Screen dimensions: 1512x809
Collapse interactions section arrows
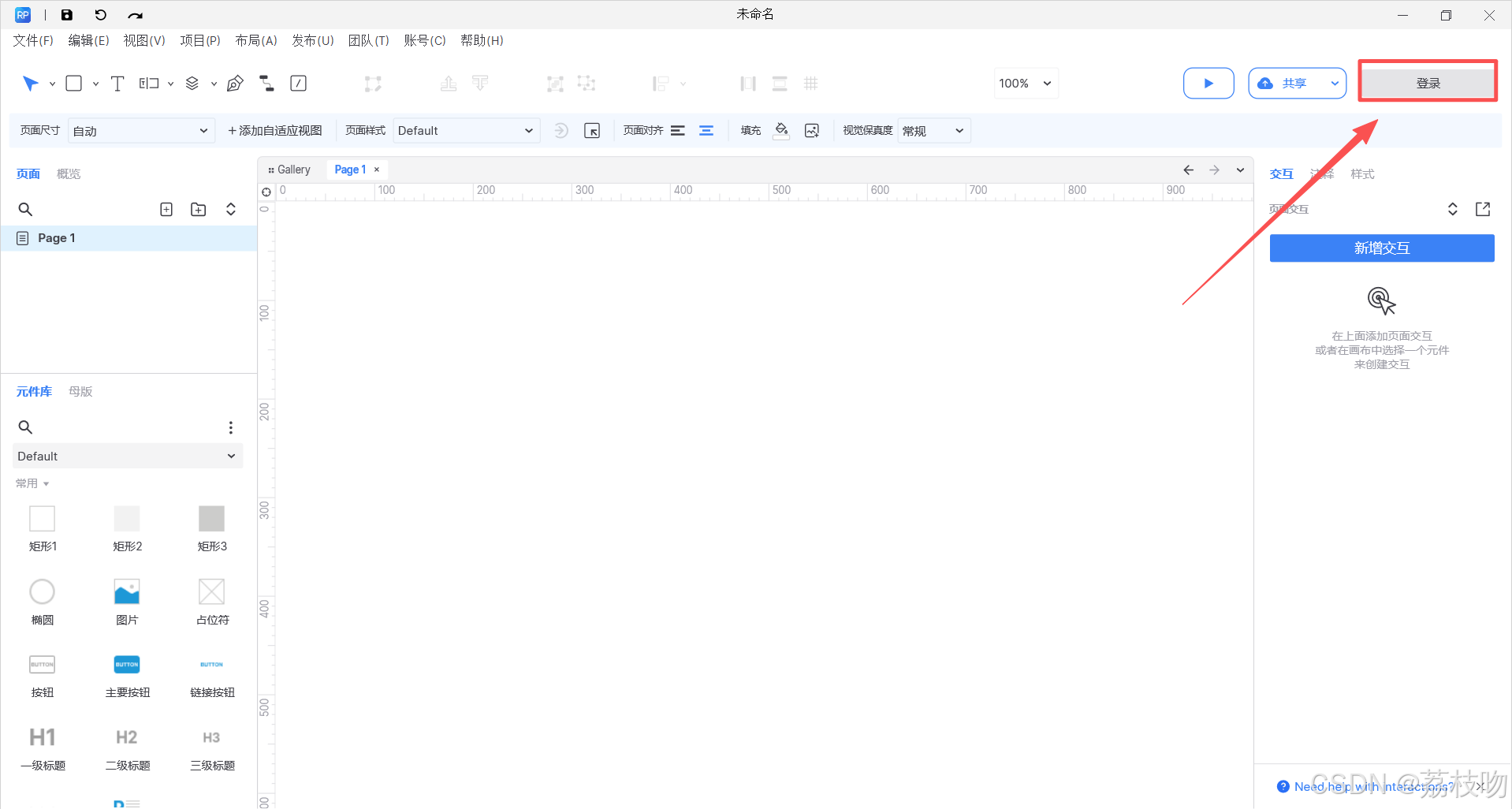pyautogui.click(x=1453, y=209)
